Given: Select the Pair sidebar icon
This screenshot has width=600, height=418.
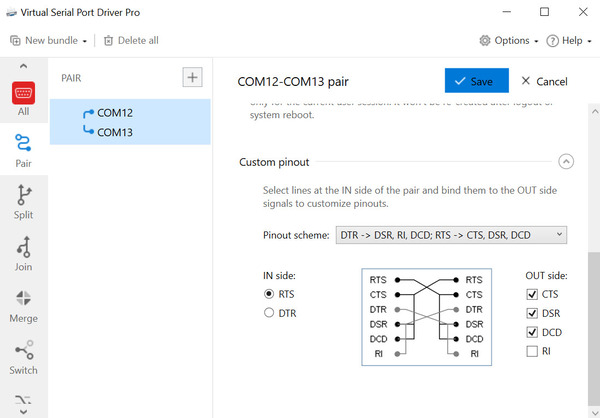Looking at the screenshot, I should coord(23,142).
